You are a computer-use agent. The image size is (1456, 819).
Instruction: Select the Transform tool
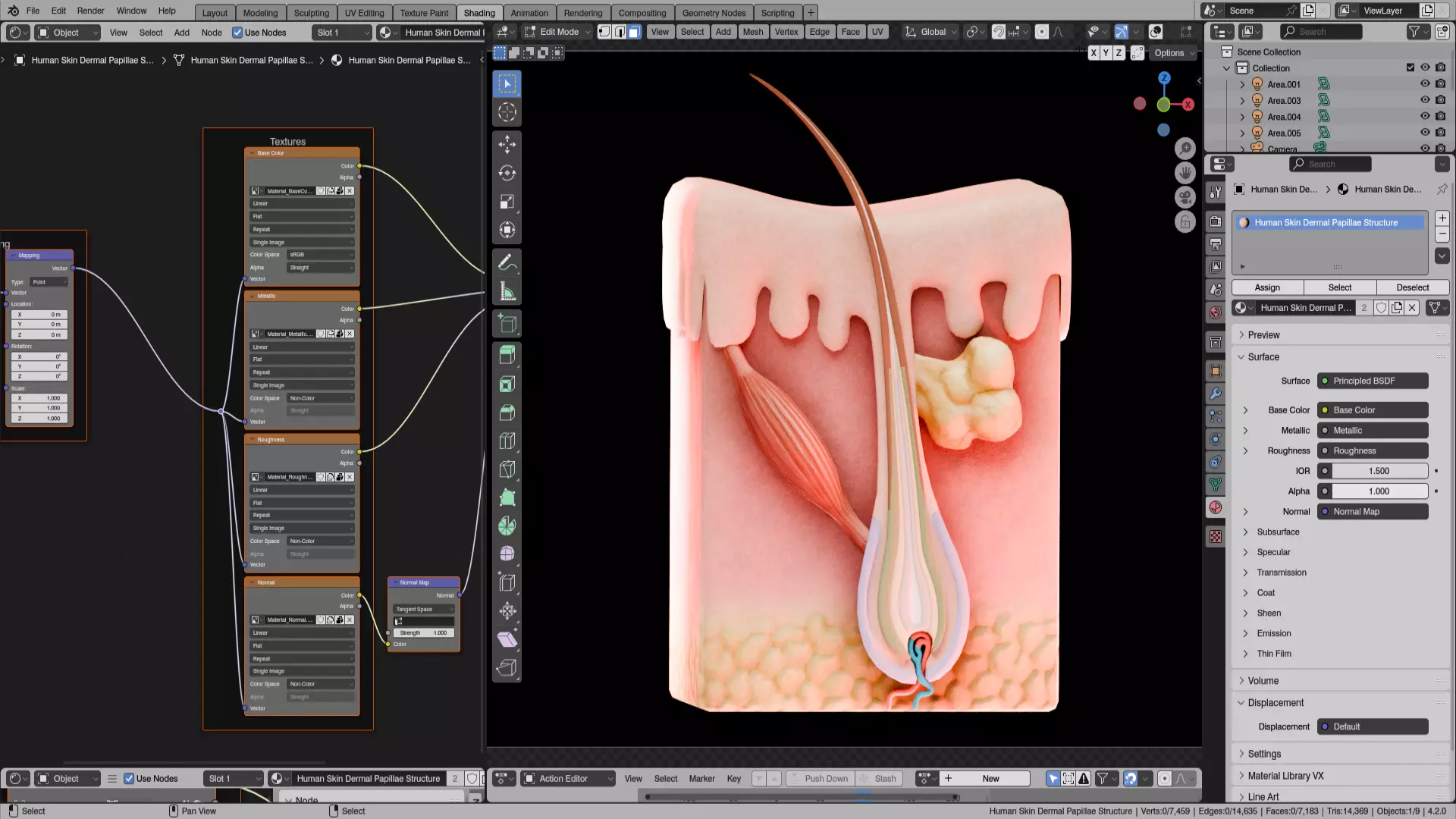(507, 230)
